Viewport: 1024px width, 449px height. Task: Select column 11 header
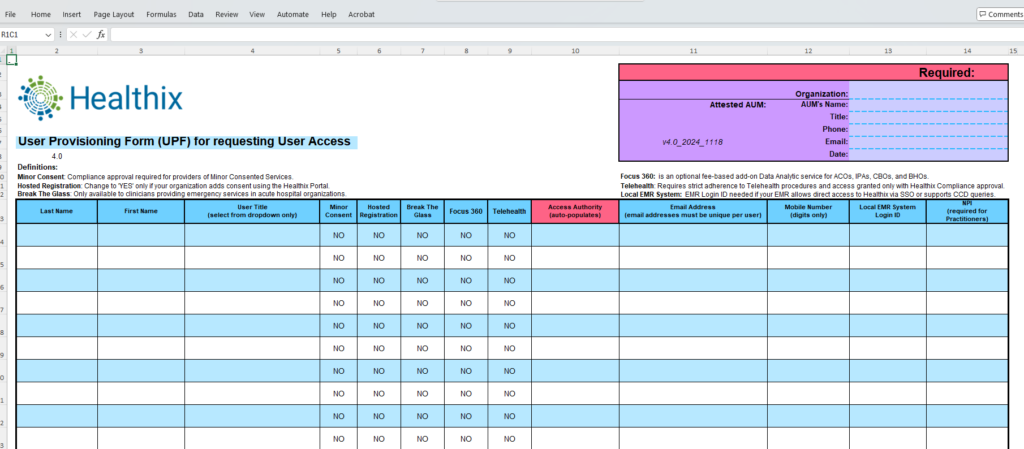(x=693, y=50)
